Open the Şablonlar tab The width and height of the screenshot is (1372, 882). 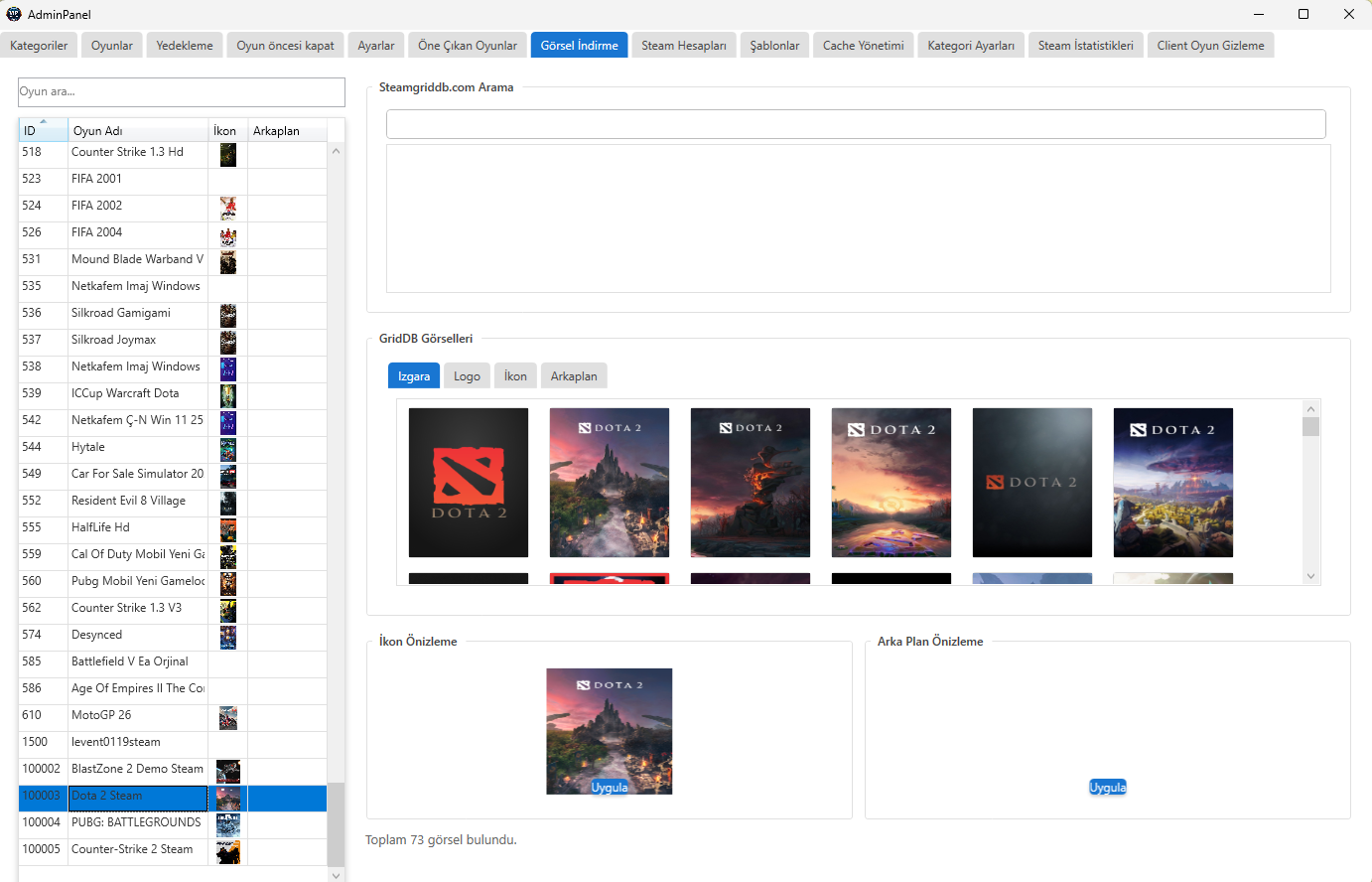(x=775, y=46)
